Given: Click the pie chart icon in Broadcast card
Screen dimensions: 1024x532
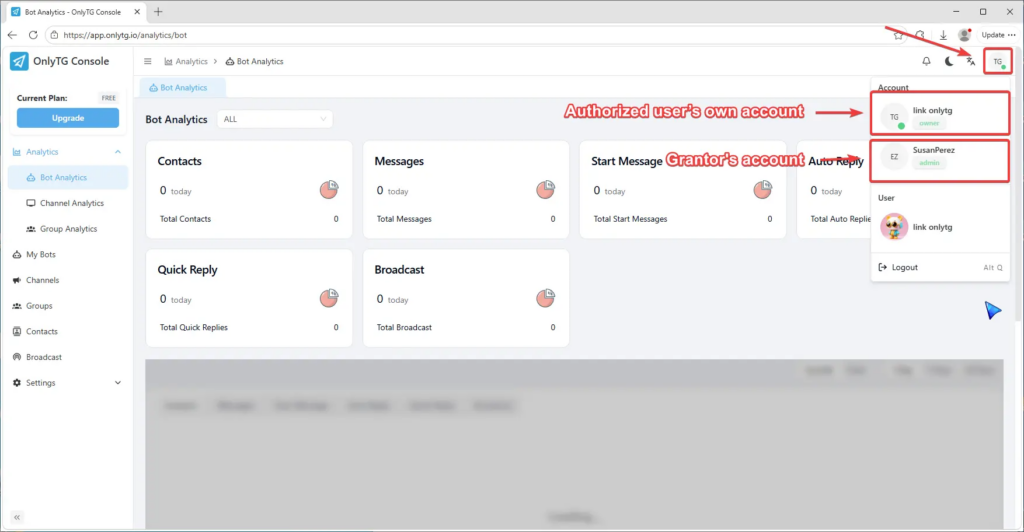Looking at the screenshot, I should click(545, 298).
